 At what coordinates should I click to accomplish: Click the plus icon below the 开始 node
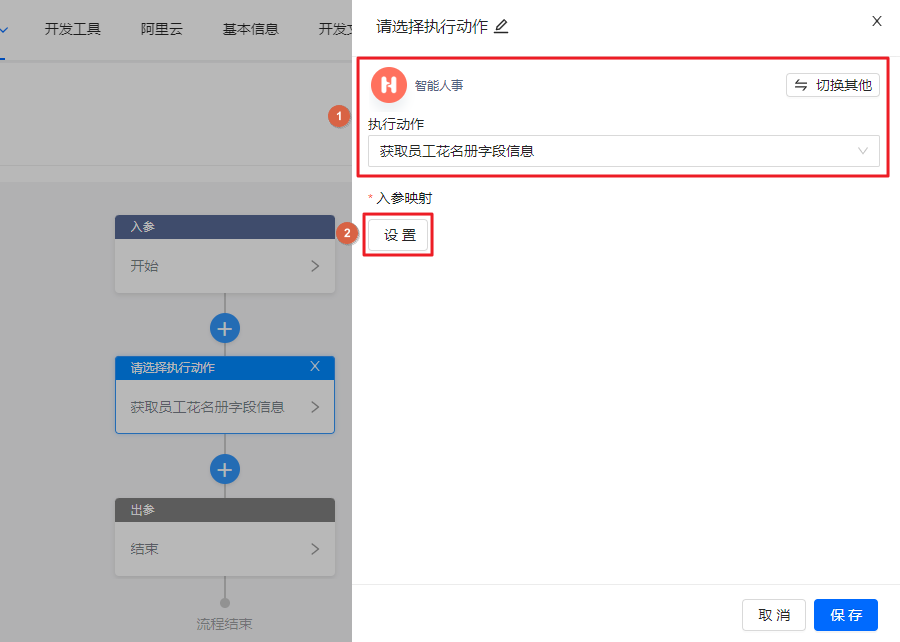pyautogui.click(x=225, y=328)
